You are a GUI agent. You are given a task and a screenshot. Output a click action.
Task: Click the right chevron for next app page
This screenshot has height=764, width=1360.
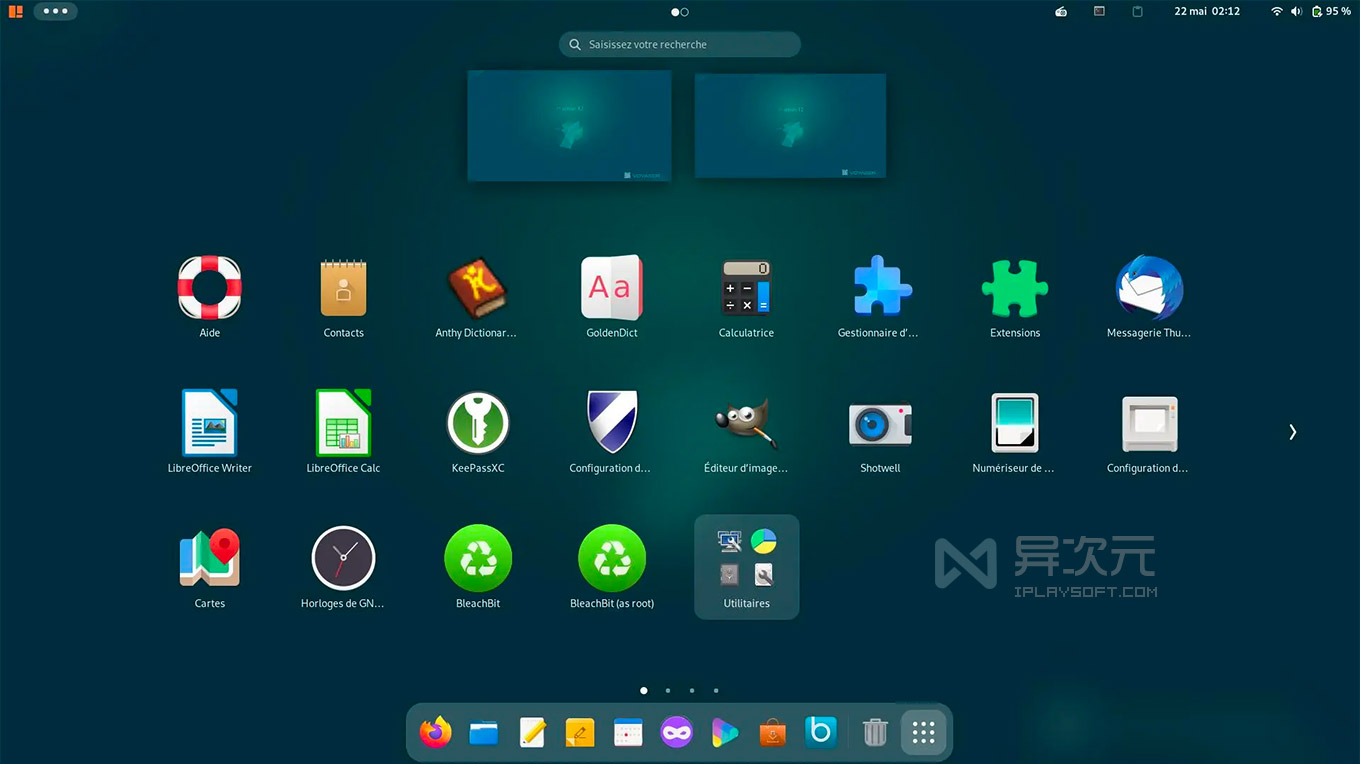1292,431
